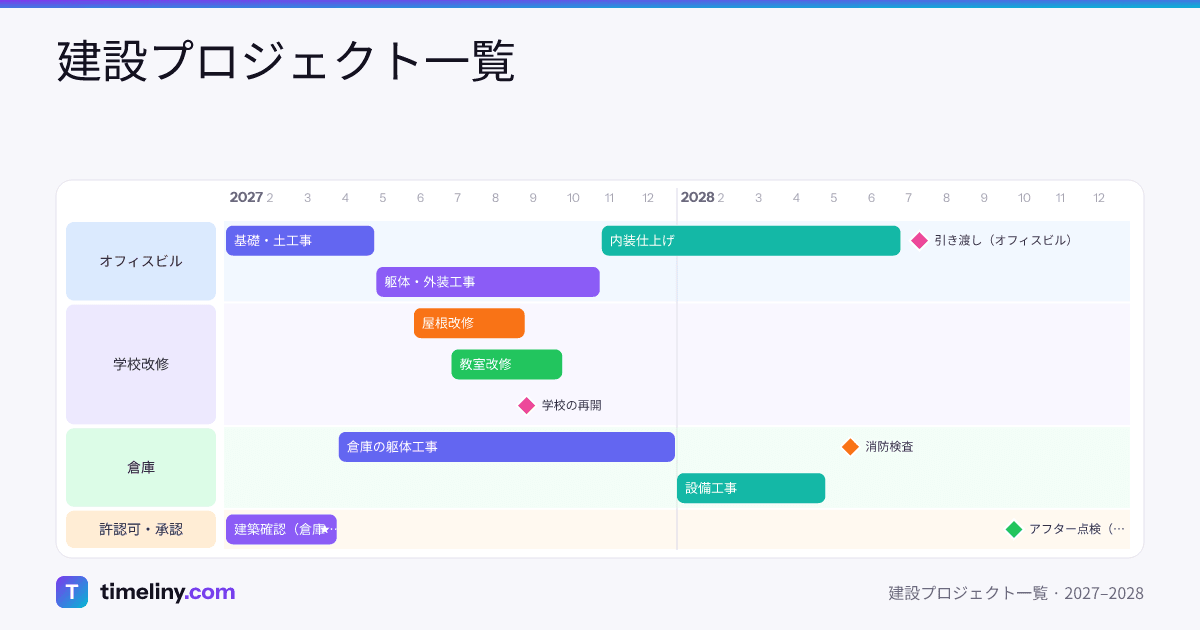1200x630 pixels.
Task: Click the timeliny T logo icon
Action: coord(72,592)
